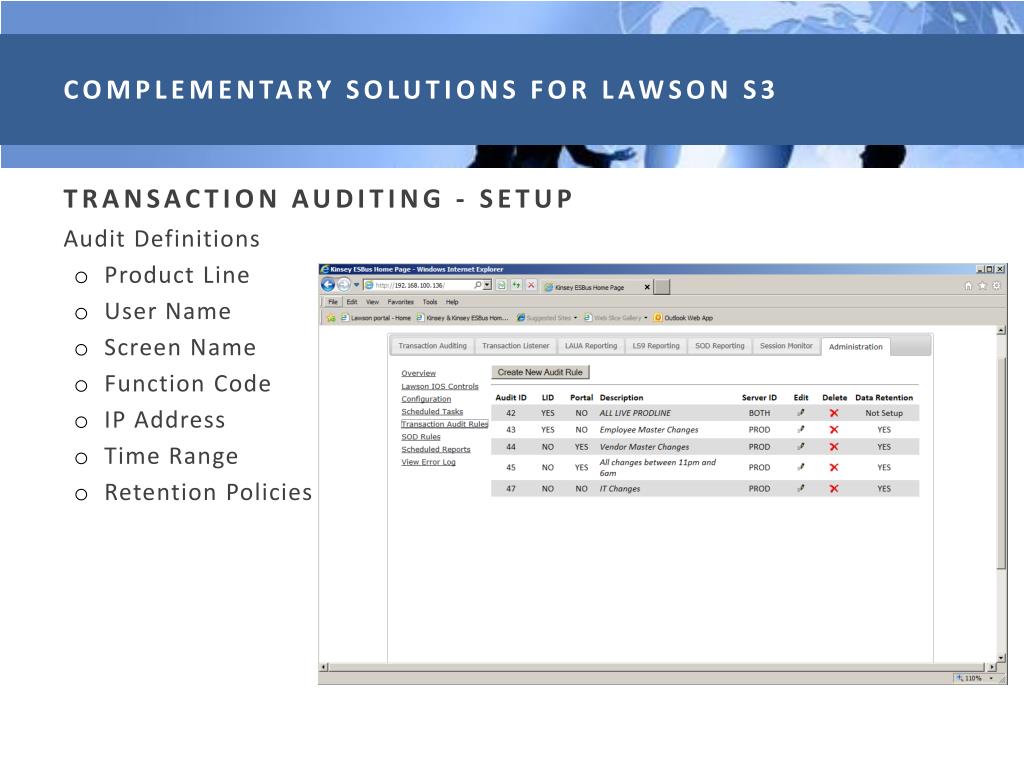Switch to the Transaction Listener tab
Viewport: 1024px width, 768px height.
point(516,346)
